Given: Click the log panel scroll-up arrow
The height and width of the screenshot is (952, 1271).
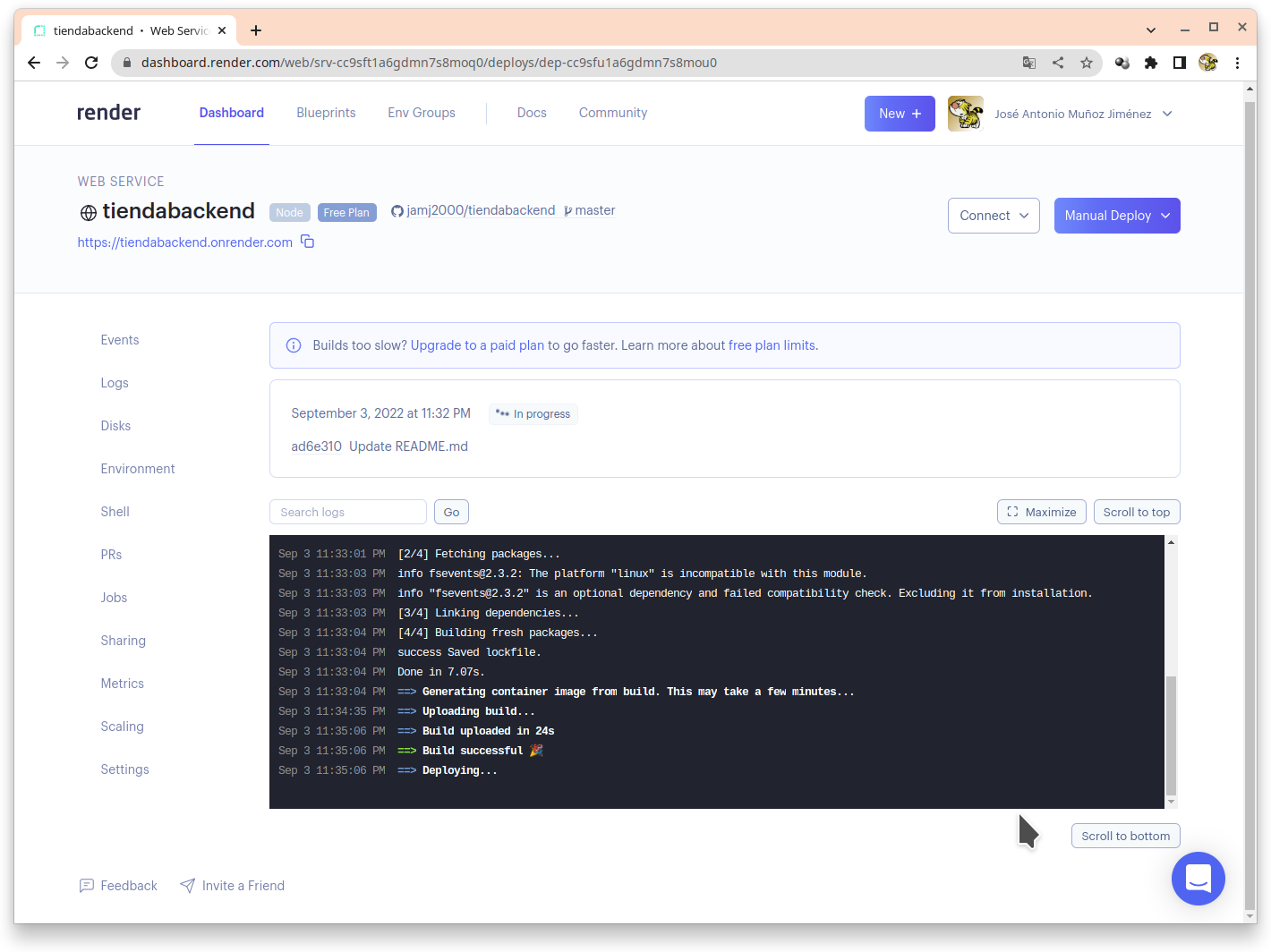Looking at the screenshot, I should click(x=1171, y=542).
